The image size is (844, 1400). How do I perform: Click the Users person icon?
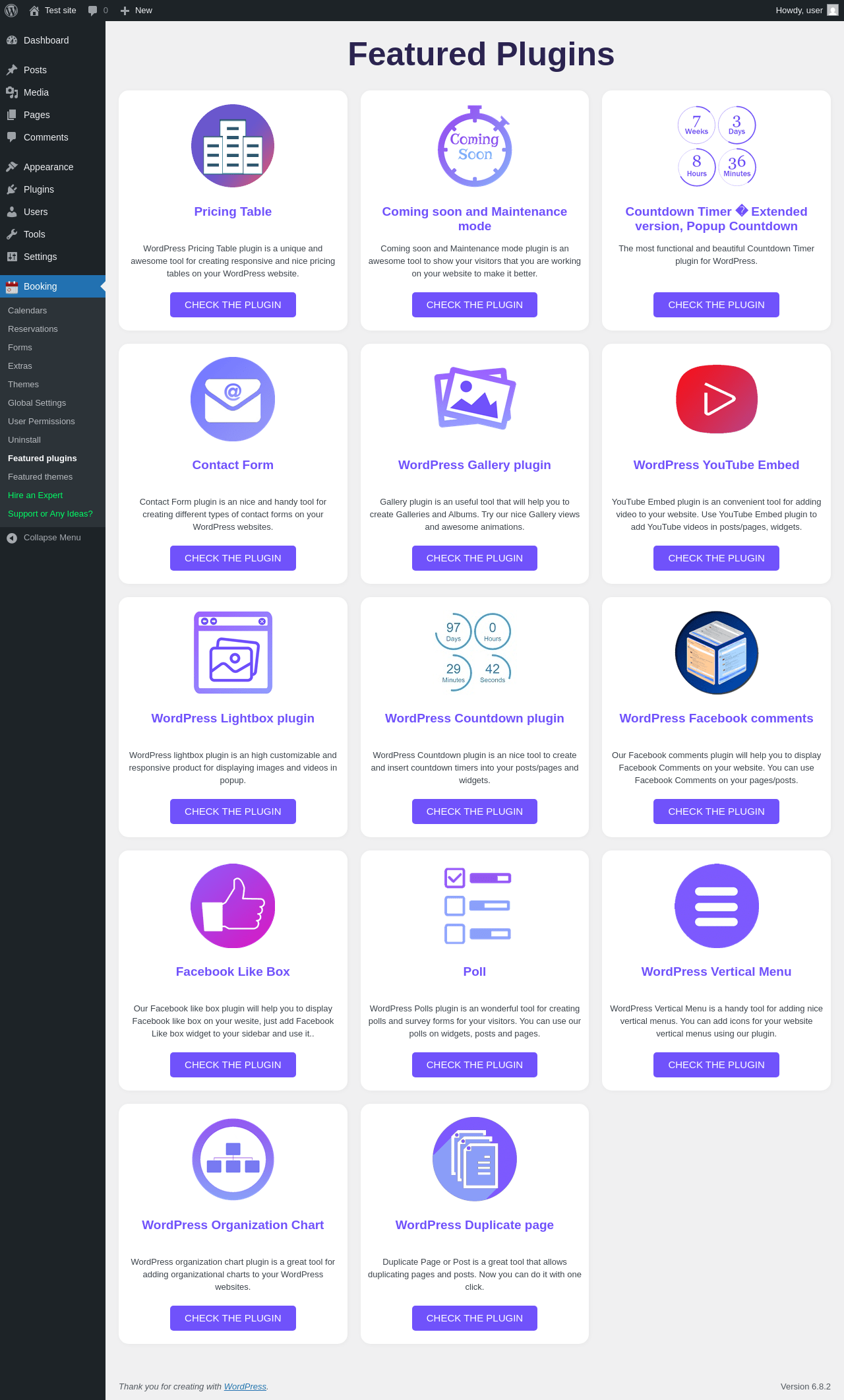click(x=12, y=212)
